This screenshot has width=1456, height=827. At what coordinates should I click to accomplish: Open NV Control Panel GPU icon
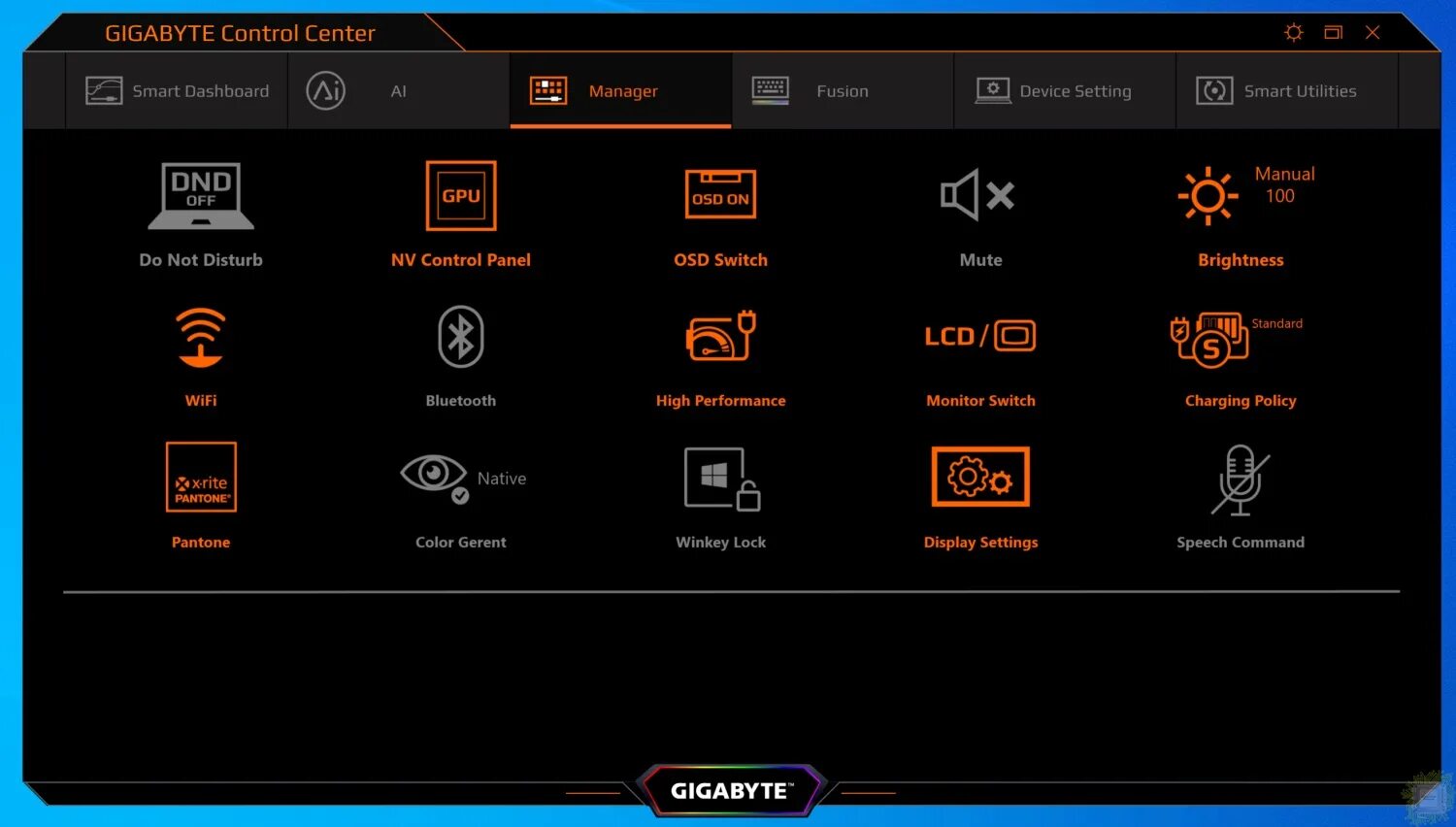tap(461, 196)
